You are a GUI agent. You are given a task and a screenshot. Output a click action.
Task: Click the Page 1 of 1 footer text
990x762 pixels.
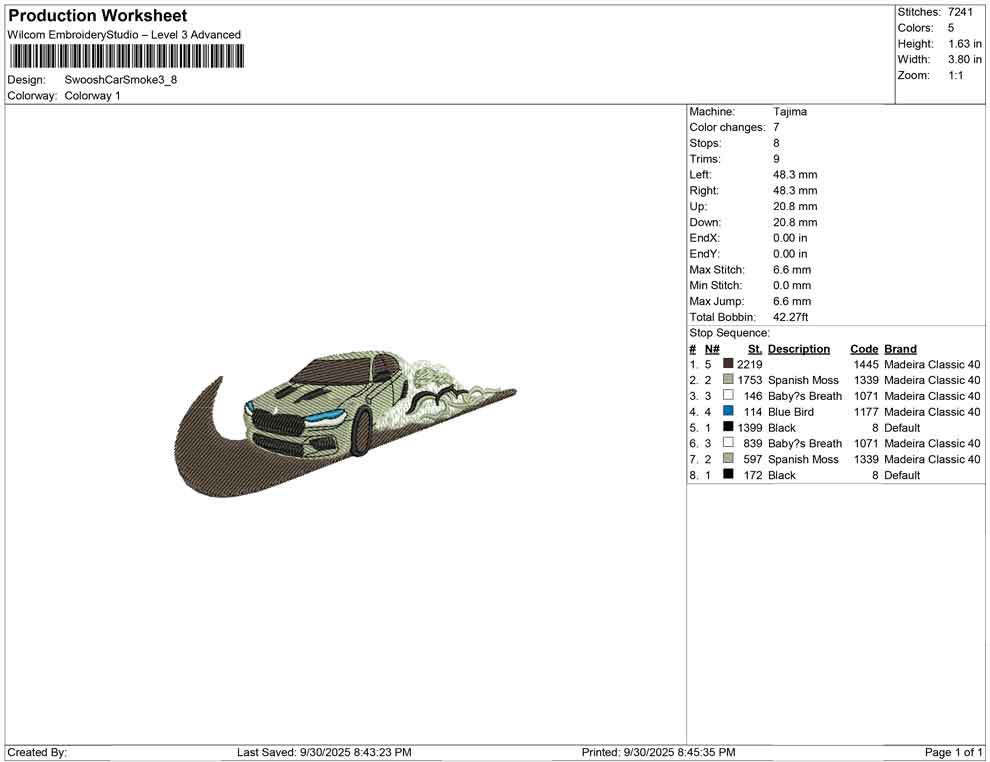[x=954, y=752]
